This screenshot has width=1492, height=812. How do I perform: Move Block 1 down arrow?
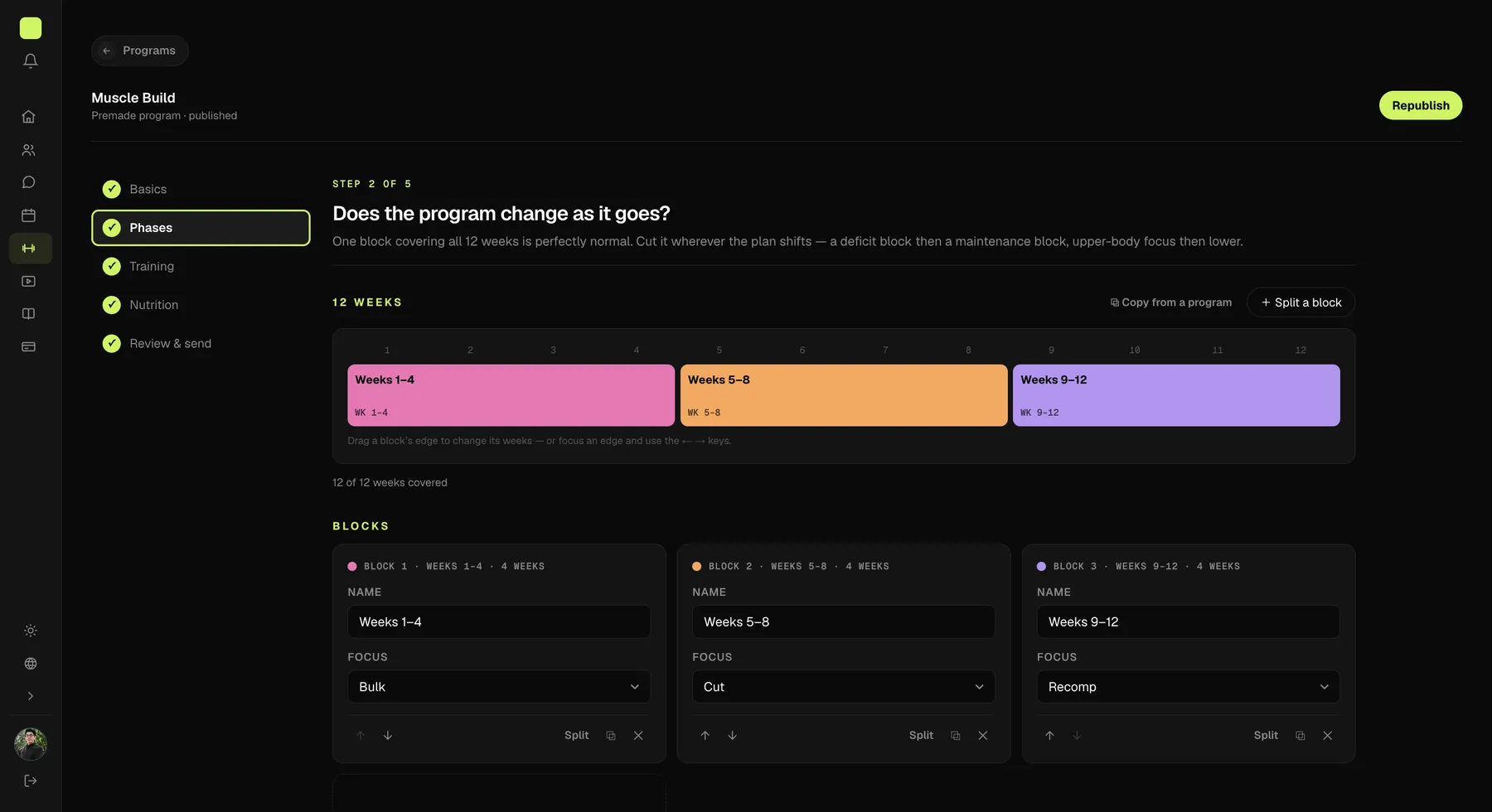point(388,736)
